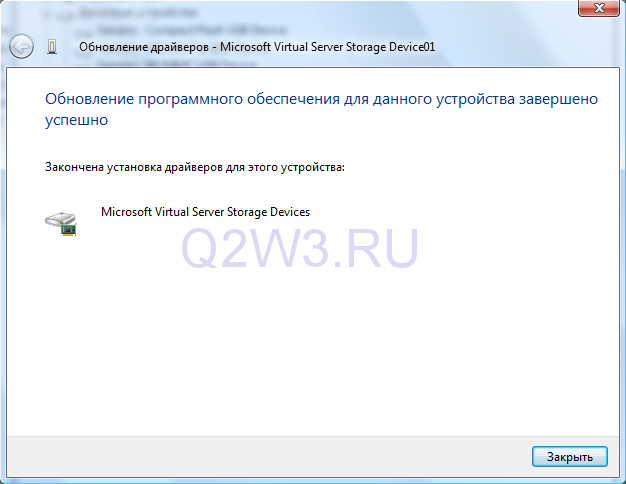Click the storage drive icon
This screenshot has width=626, height=484.
coord(61,222)
